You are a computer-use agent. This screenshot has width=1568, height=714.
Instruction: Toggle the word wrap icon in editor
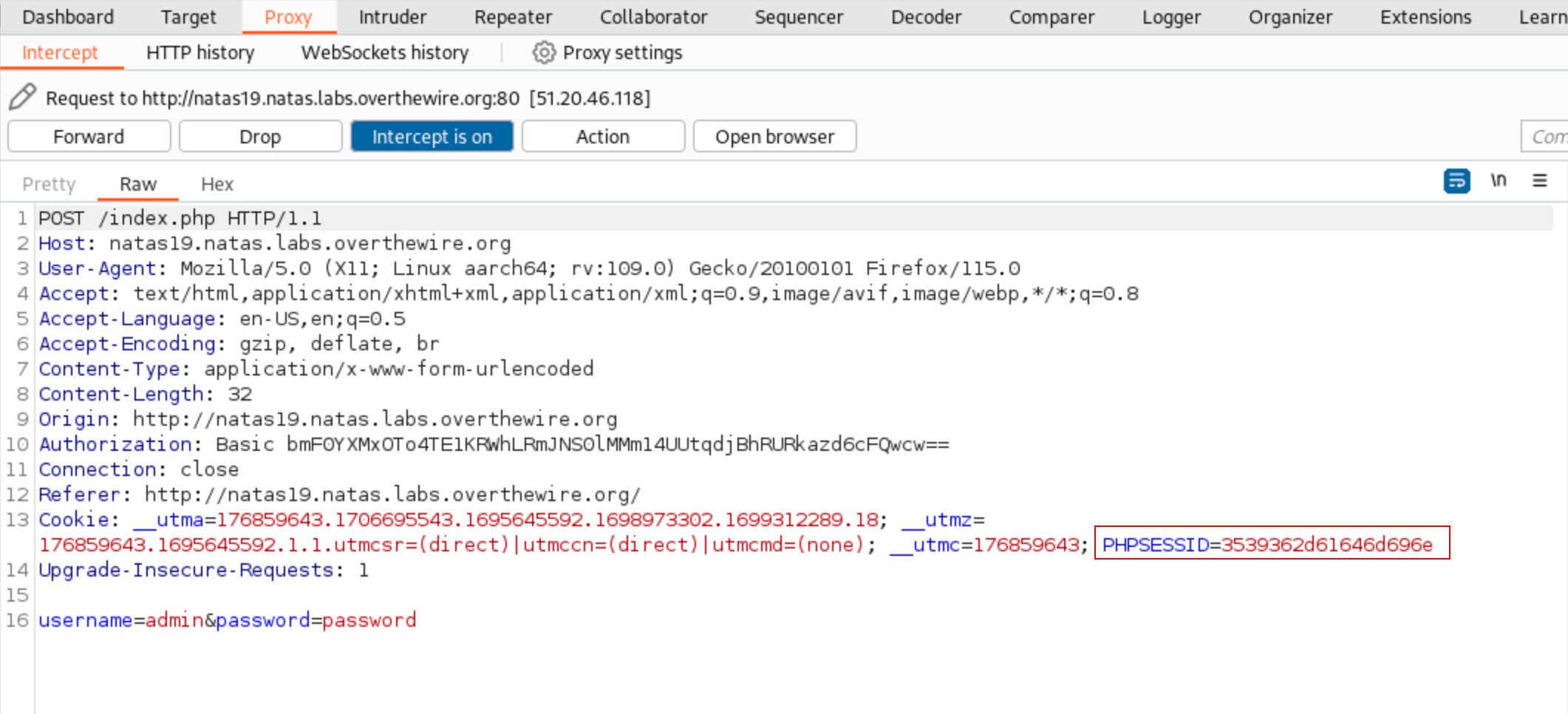(1456, 181)
